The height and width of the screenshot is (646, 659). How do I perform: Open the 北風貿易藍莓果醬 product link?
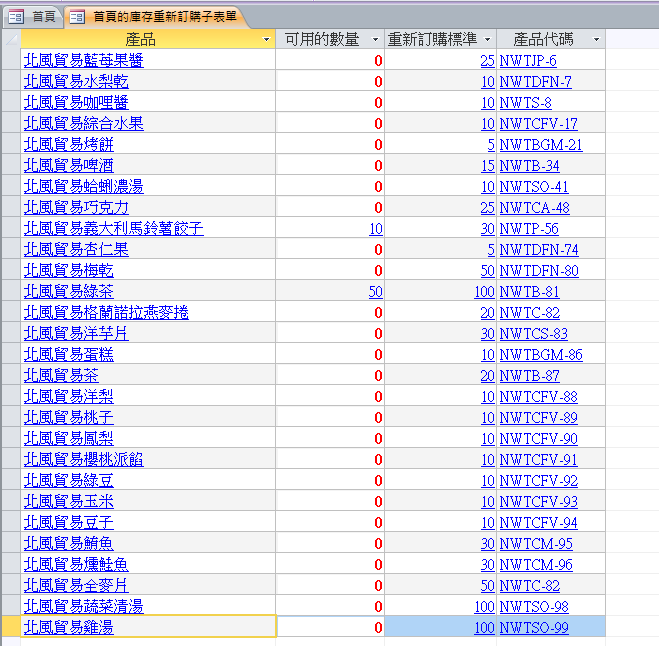click(x=84, y=61)
